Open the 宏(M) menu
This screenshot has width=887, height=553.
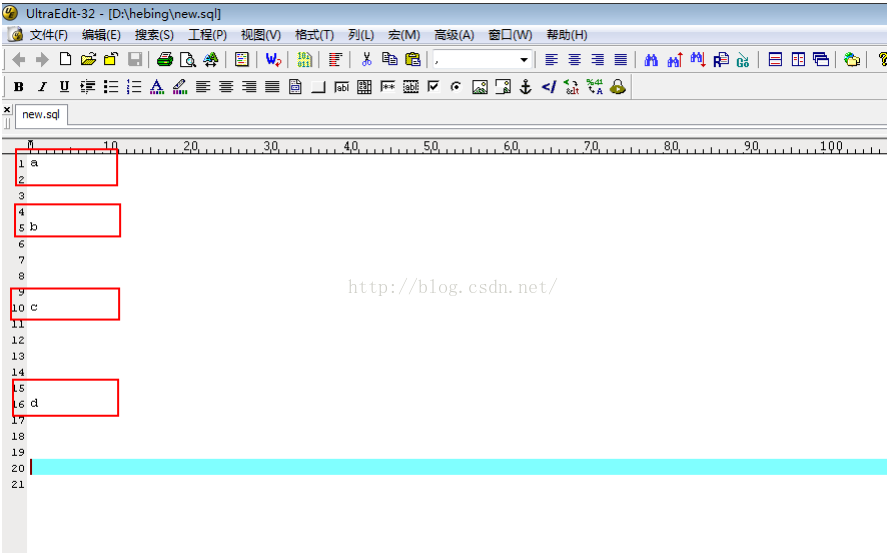pos(404,35)
